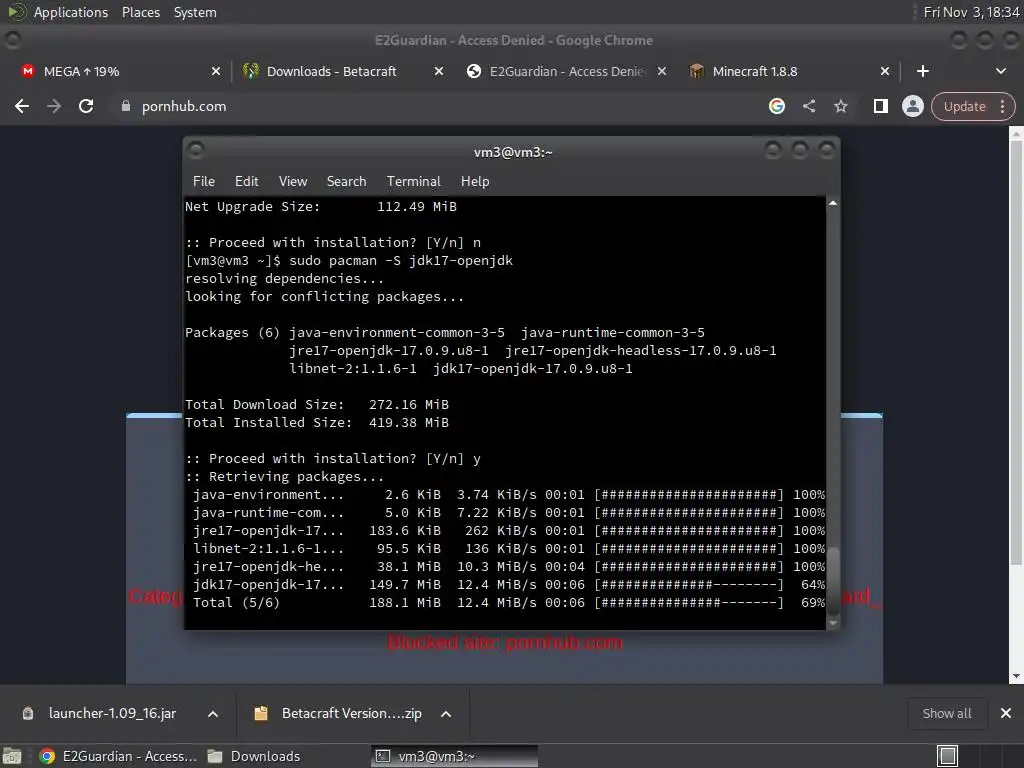Open Chrome side panel icon

[880, 106]
